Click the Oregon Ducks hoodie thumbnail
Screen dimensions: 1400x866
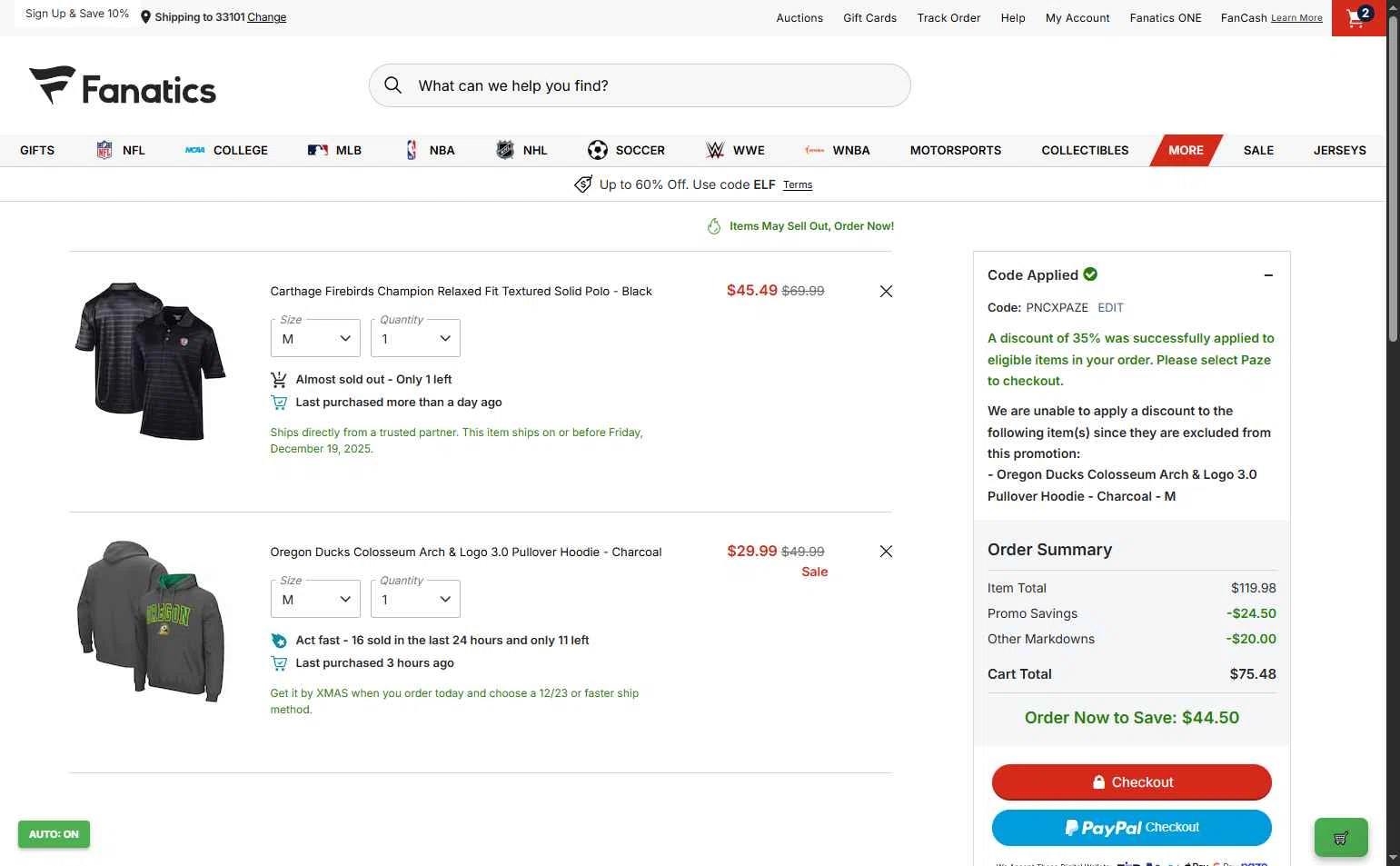point(151,622)
